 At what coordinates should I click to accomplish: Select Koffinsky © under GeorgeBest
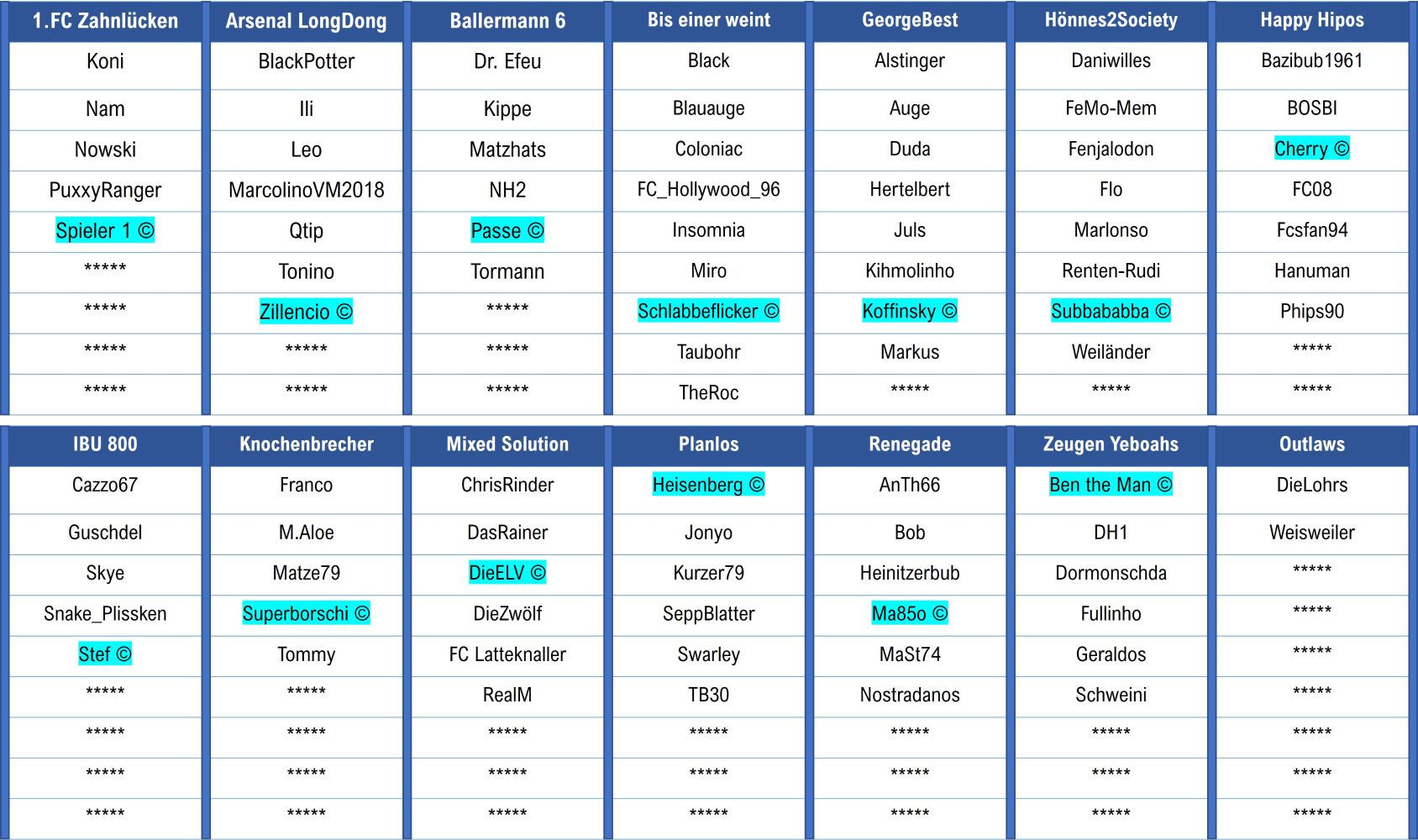(910, 311)
